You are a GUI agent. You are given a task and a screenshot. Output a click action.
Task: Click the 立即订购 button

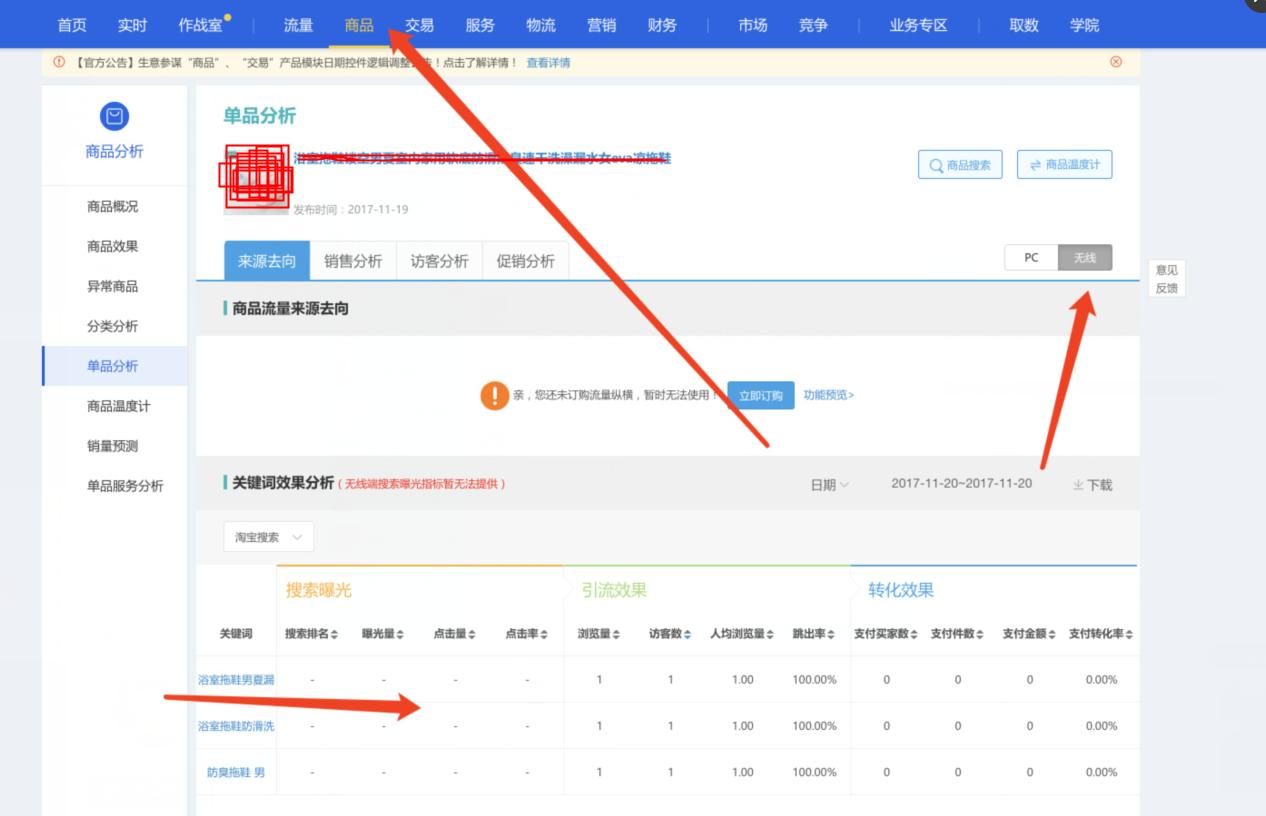[x=761, y=395]
